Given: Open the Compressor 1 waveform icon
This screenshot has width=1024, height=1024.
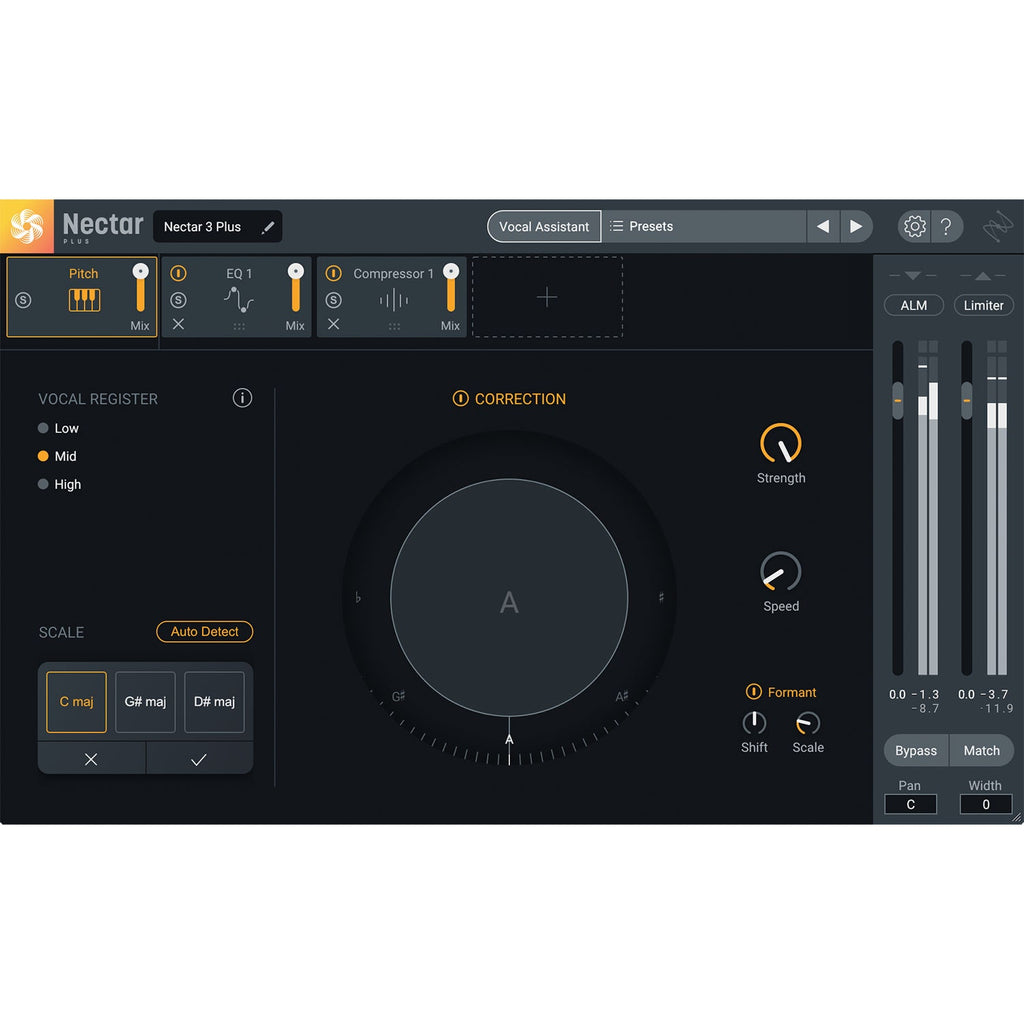Looking at the screenshot, I should tap(394, 300).
